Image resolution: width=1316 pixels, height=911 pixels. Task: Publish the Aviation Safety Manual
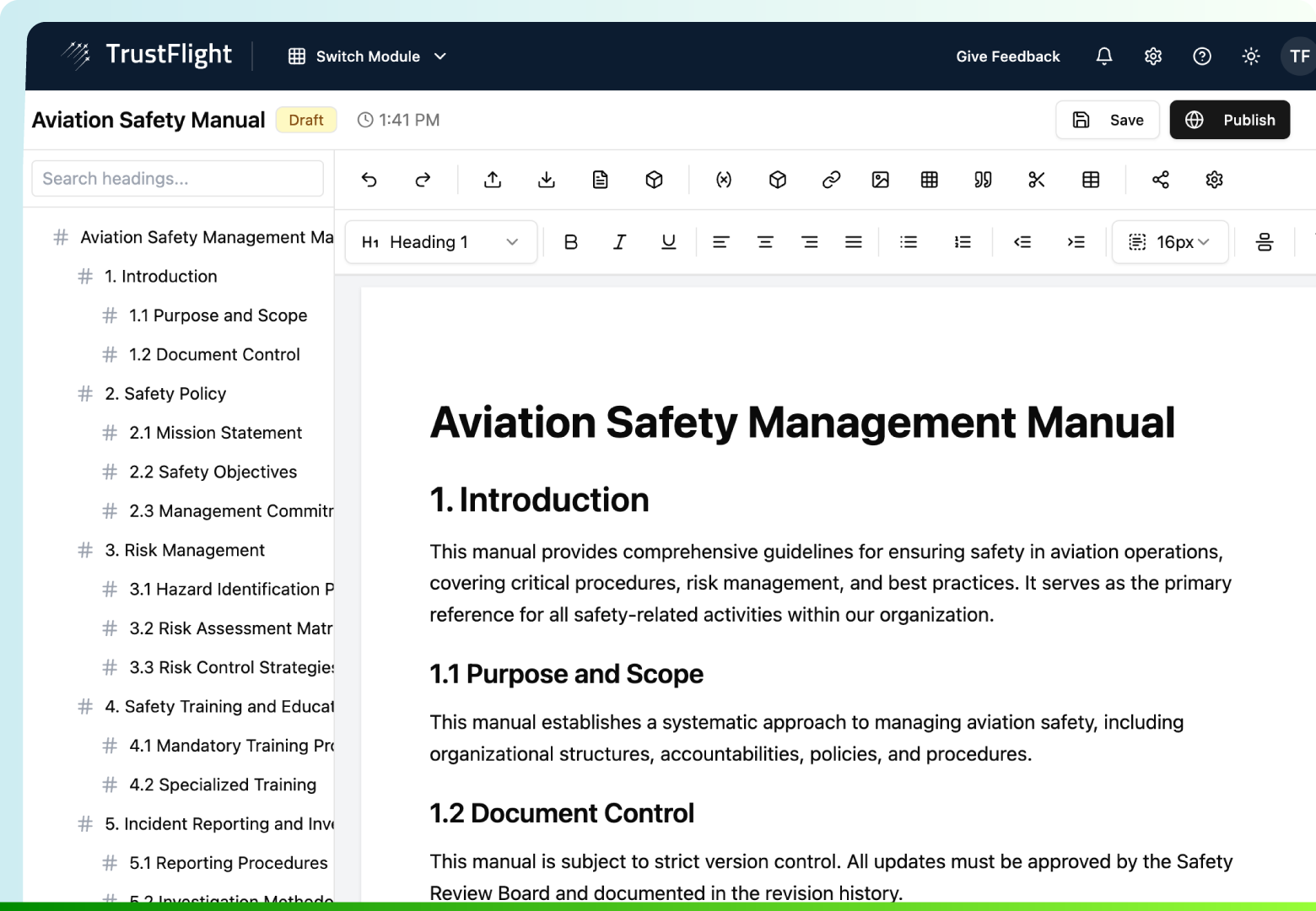(1229, 120)
